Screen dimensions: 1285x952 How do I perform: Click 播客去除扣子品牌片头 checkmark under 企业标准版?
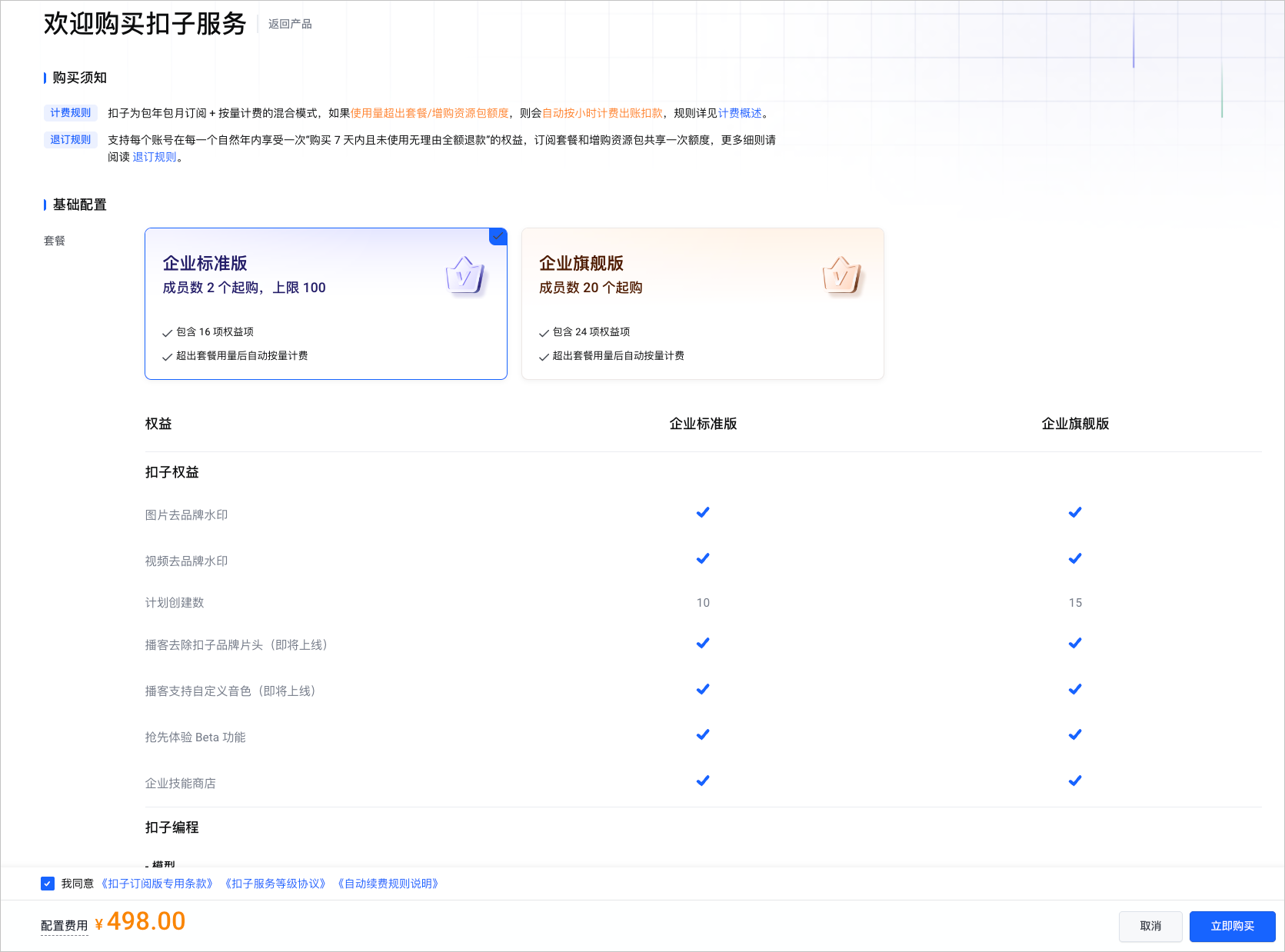703,643
